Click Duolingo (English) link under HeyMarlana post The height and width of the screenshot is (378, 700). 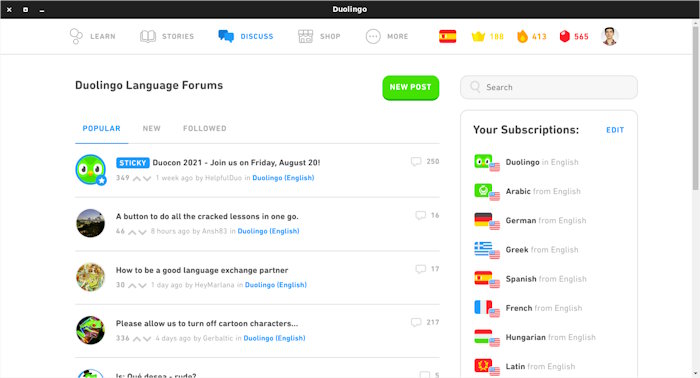point(276,285)
